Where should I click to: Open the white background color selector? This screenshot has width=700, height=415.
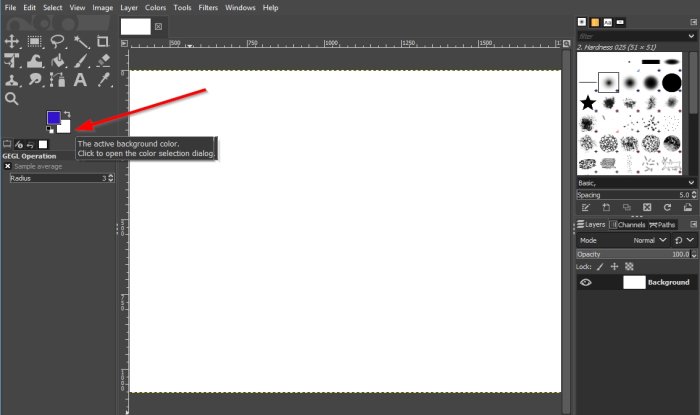(65, 128)
